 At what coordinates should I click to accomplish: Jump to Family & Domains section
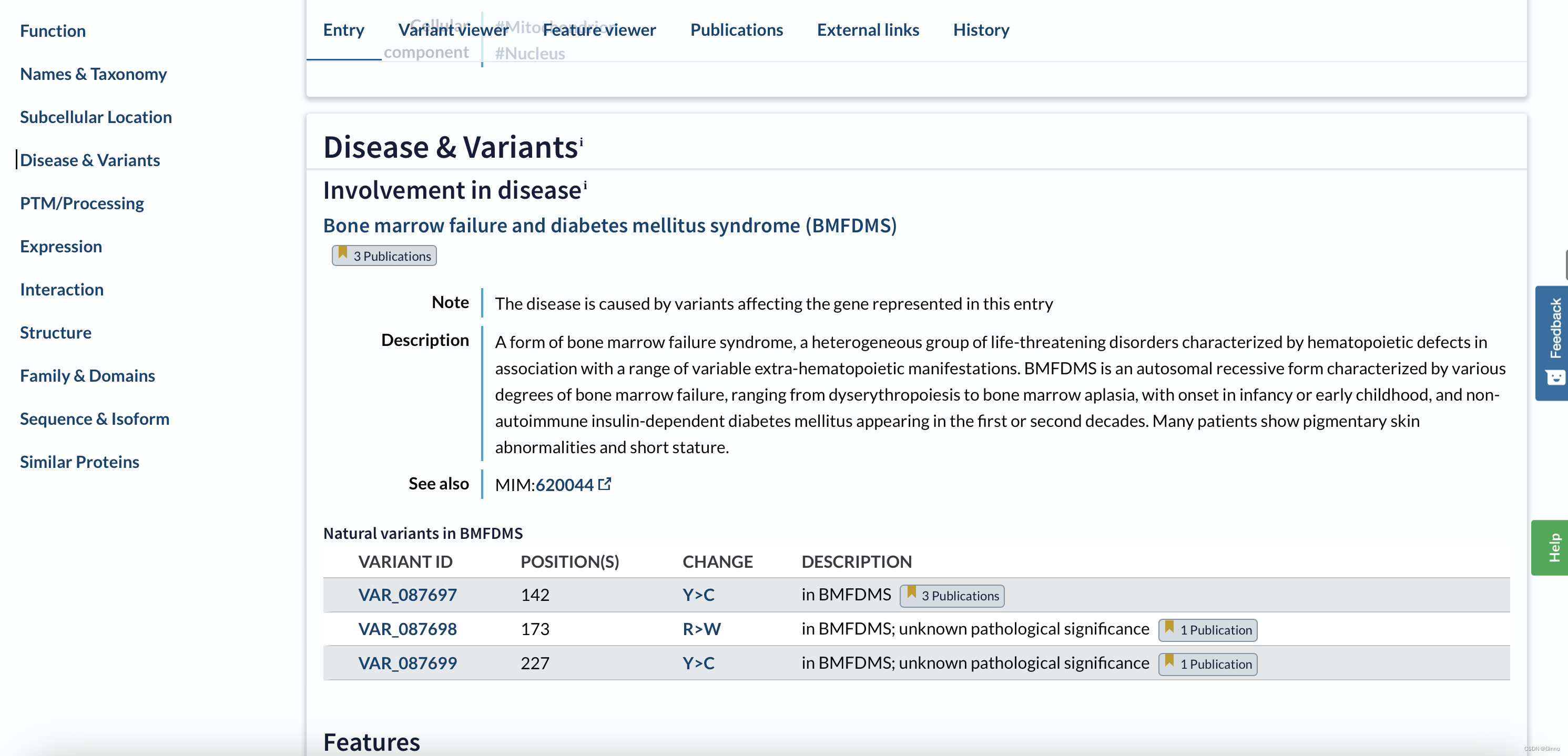87,375
